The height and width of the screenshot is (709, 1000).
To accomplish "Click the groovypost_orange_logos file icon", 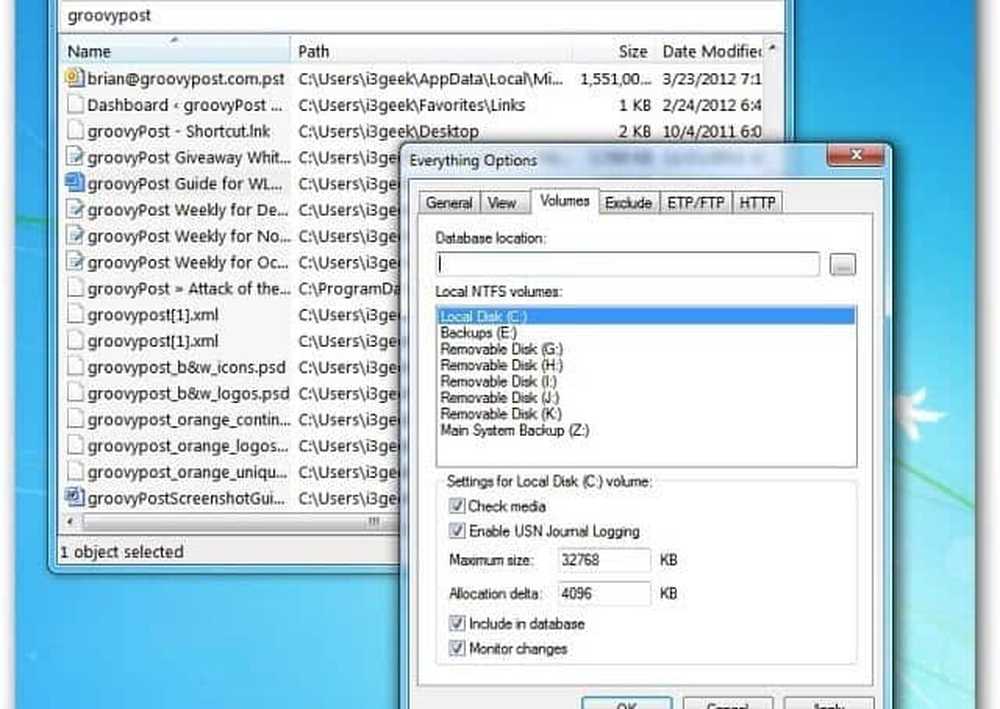I will click(74, 445).
